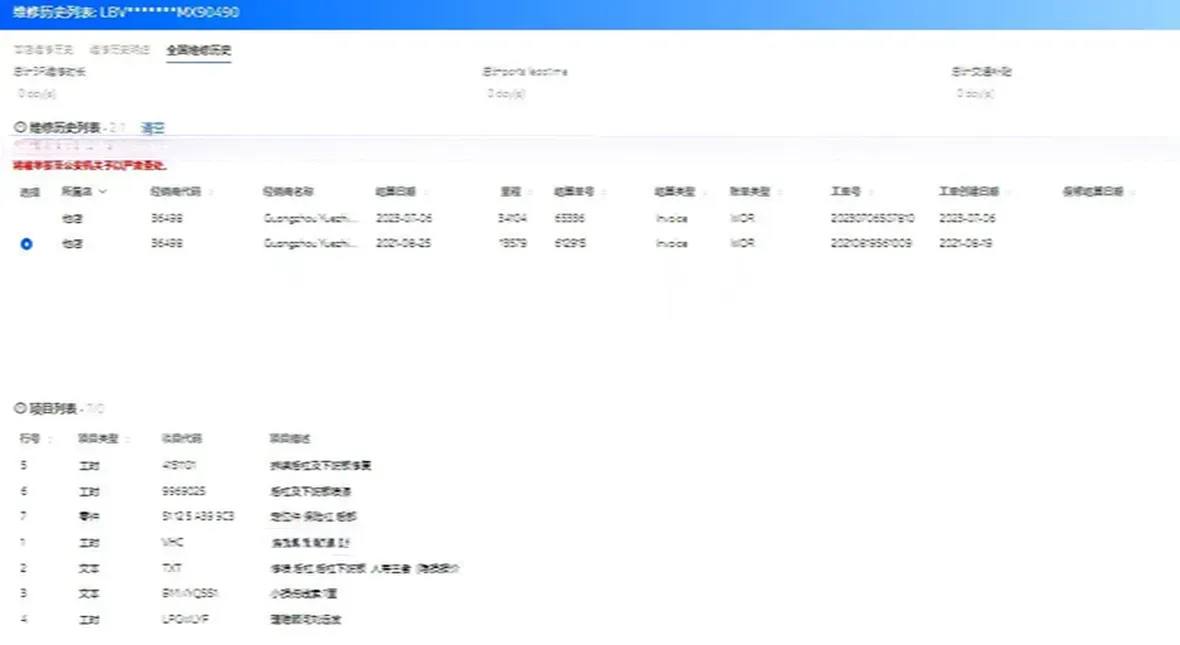Switch to the 全国维修历史 tab
Image resolution: width=1180 pixels, height=645 pixels.
199,50
